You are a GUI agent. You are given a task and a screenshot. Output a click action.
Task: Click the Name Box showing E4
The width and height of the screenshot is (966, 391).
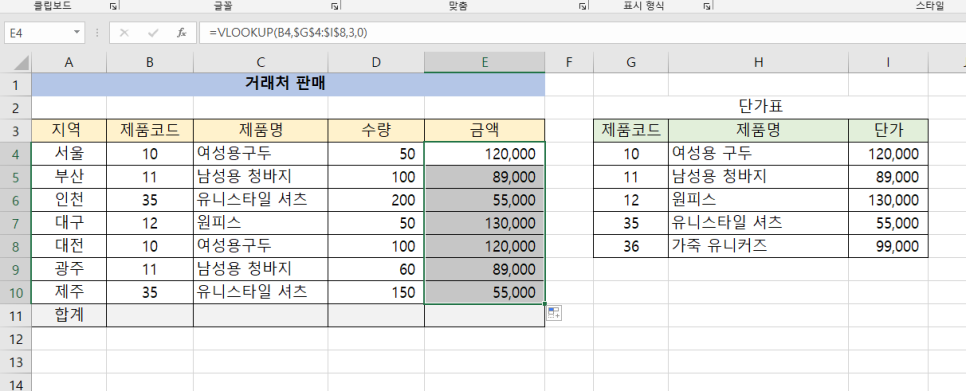click(38, 32)
